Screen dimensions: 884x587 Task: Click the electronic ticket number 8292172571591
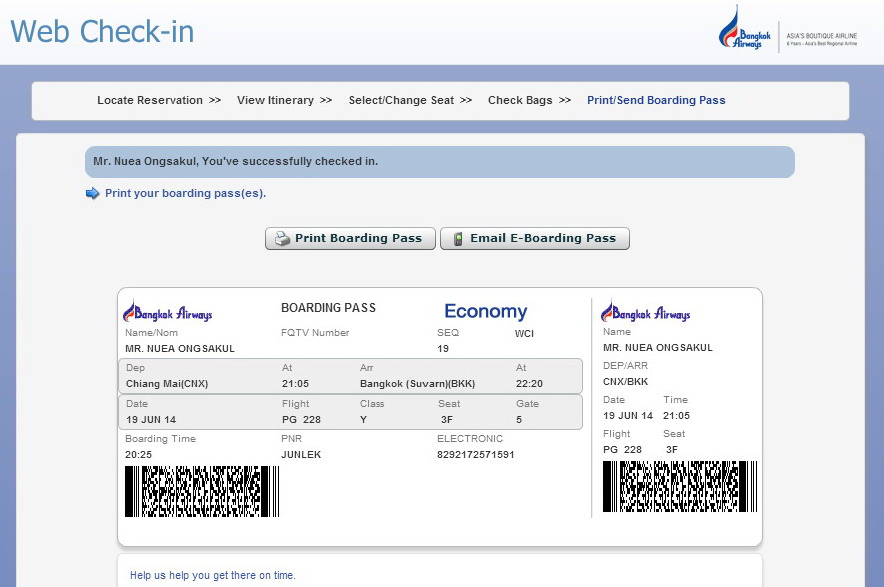[475, 454]
